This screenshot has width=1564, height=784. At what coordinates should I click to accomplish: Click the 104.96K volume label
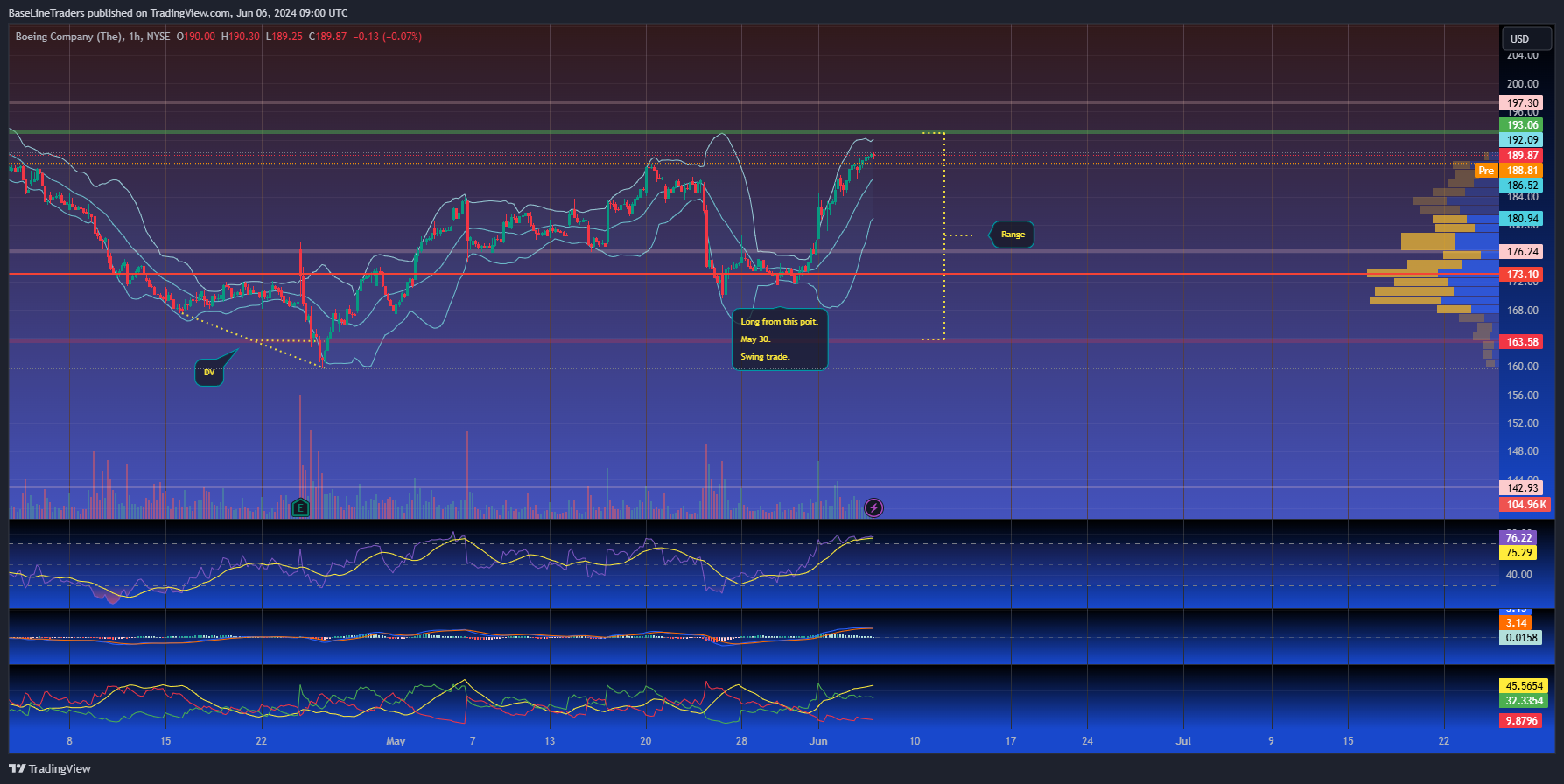tap(1525, 505)
